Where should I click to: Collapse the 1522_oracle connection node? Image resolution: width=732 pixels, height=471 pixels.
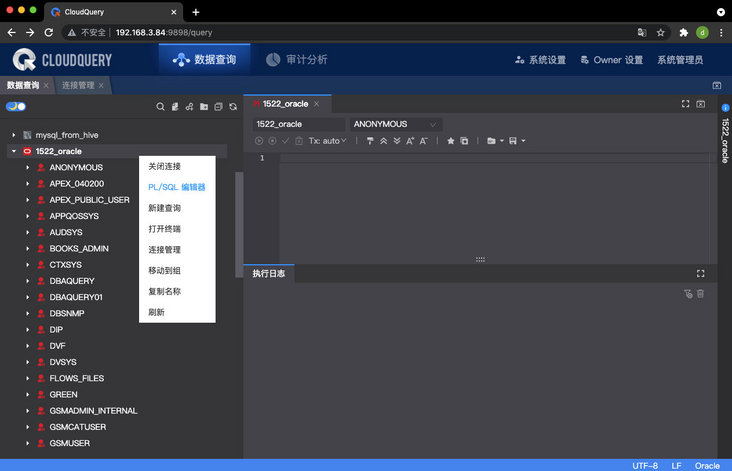click(x=14, y=151)
